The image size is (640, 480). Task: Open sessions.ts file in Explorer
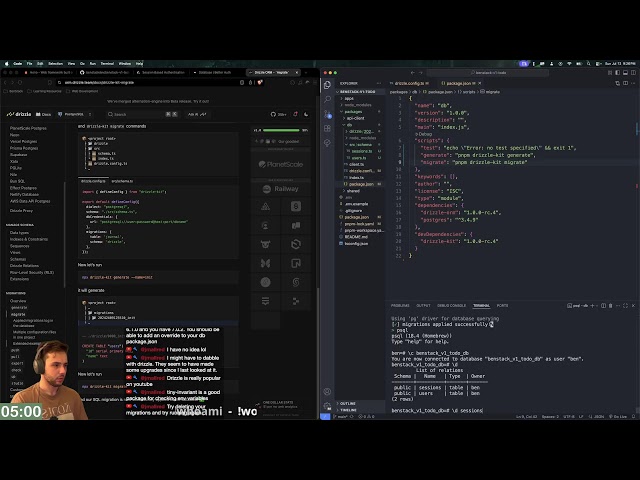pyautogui.click(x=362, y=151)
